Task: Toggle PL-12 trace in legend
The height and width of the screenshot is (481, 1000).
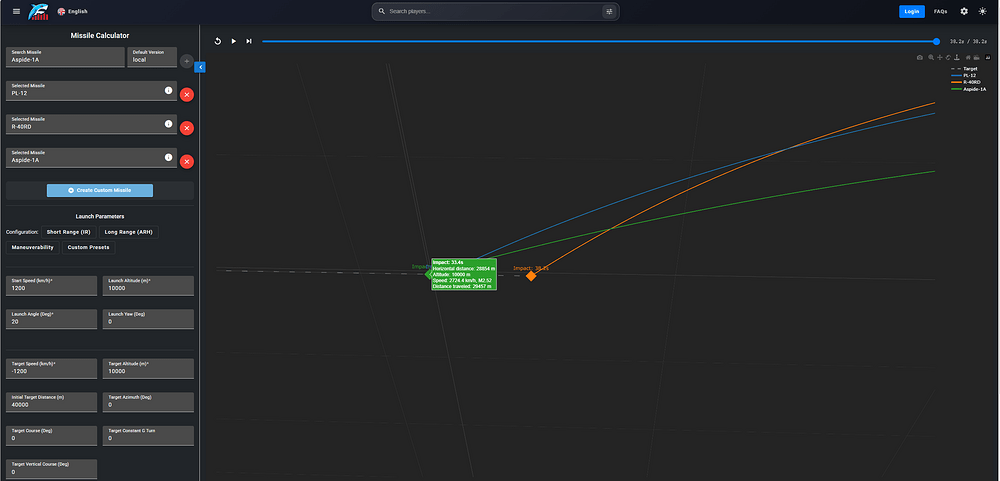Action: pyautogui.click(x=963, y=75)
